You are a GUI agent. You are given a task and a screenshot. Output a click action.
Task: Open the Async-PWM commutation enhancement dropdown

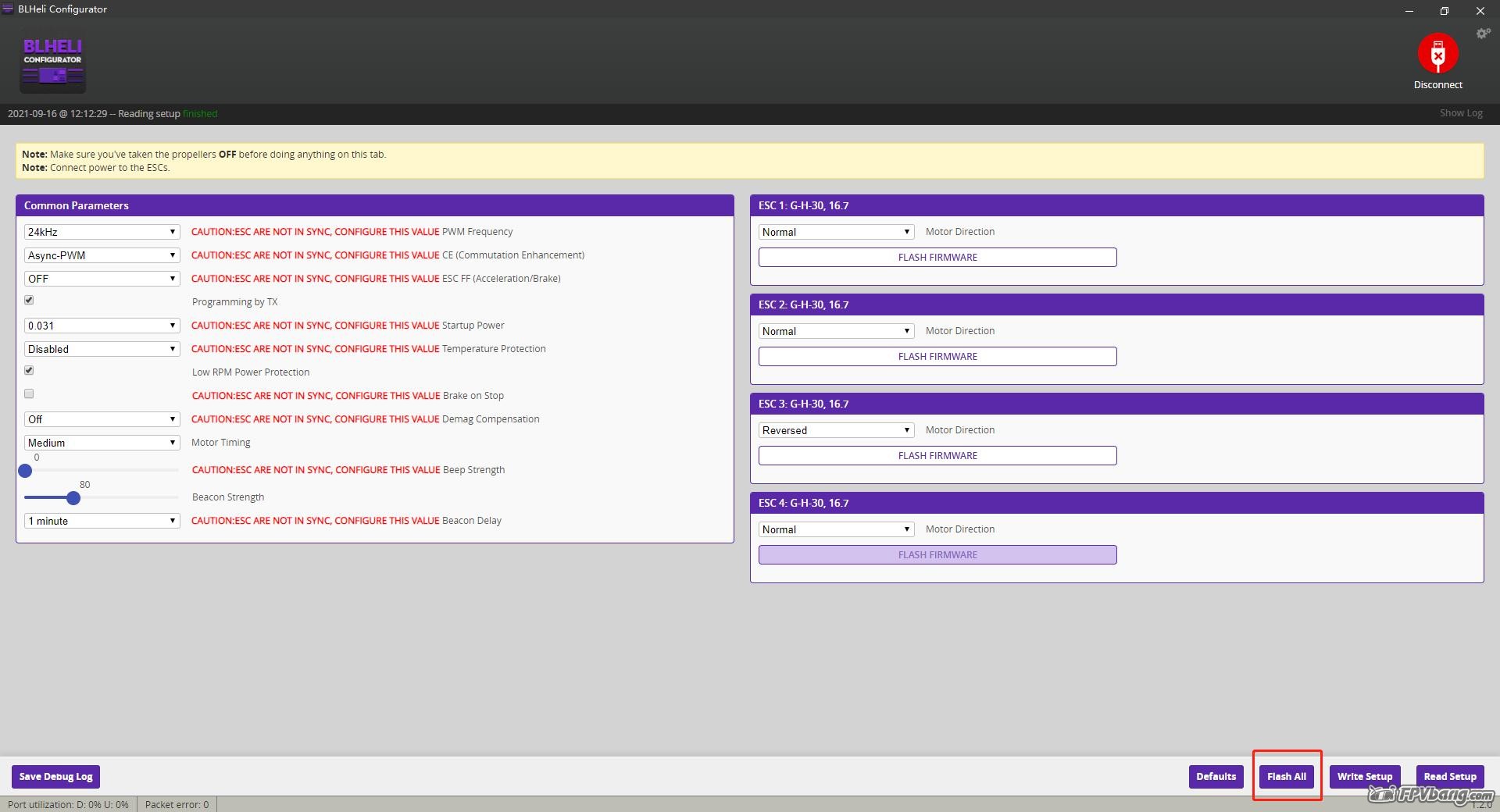[x=102, y=255]
